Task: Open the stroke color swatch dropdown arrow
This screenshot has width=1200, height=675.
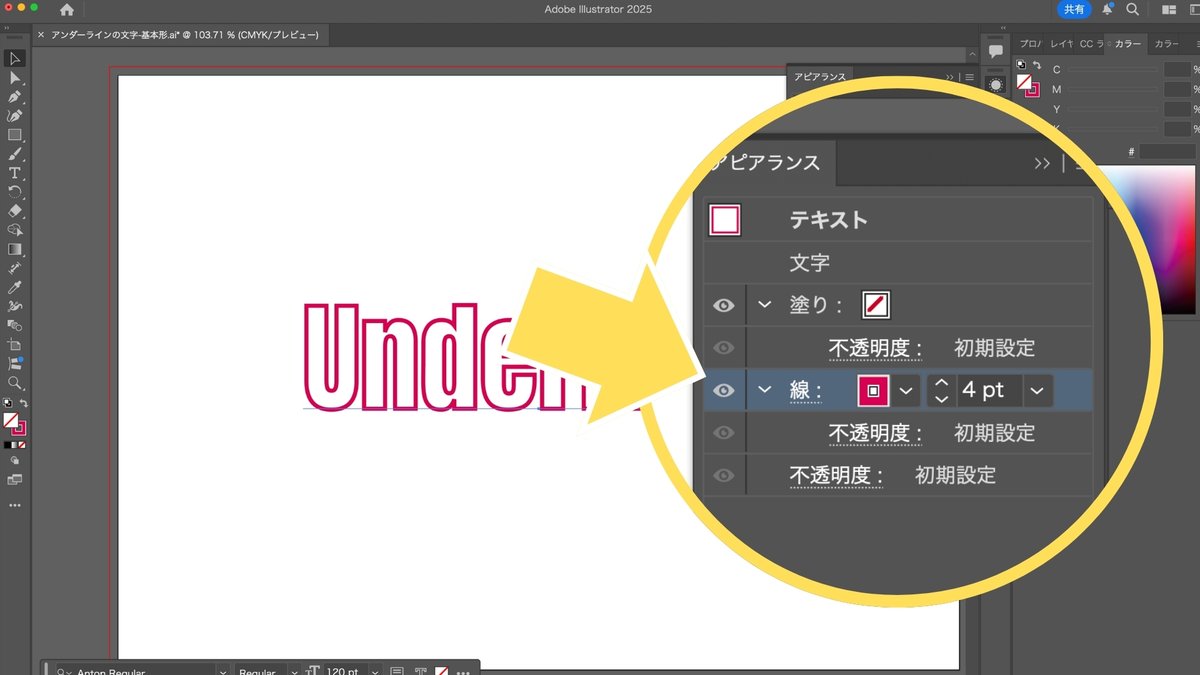Action: click(905, 391)
